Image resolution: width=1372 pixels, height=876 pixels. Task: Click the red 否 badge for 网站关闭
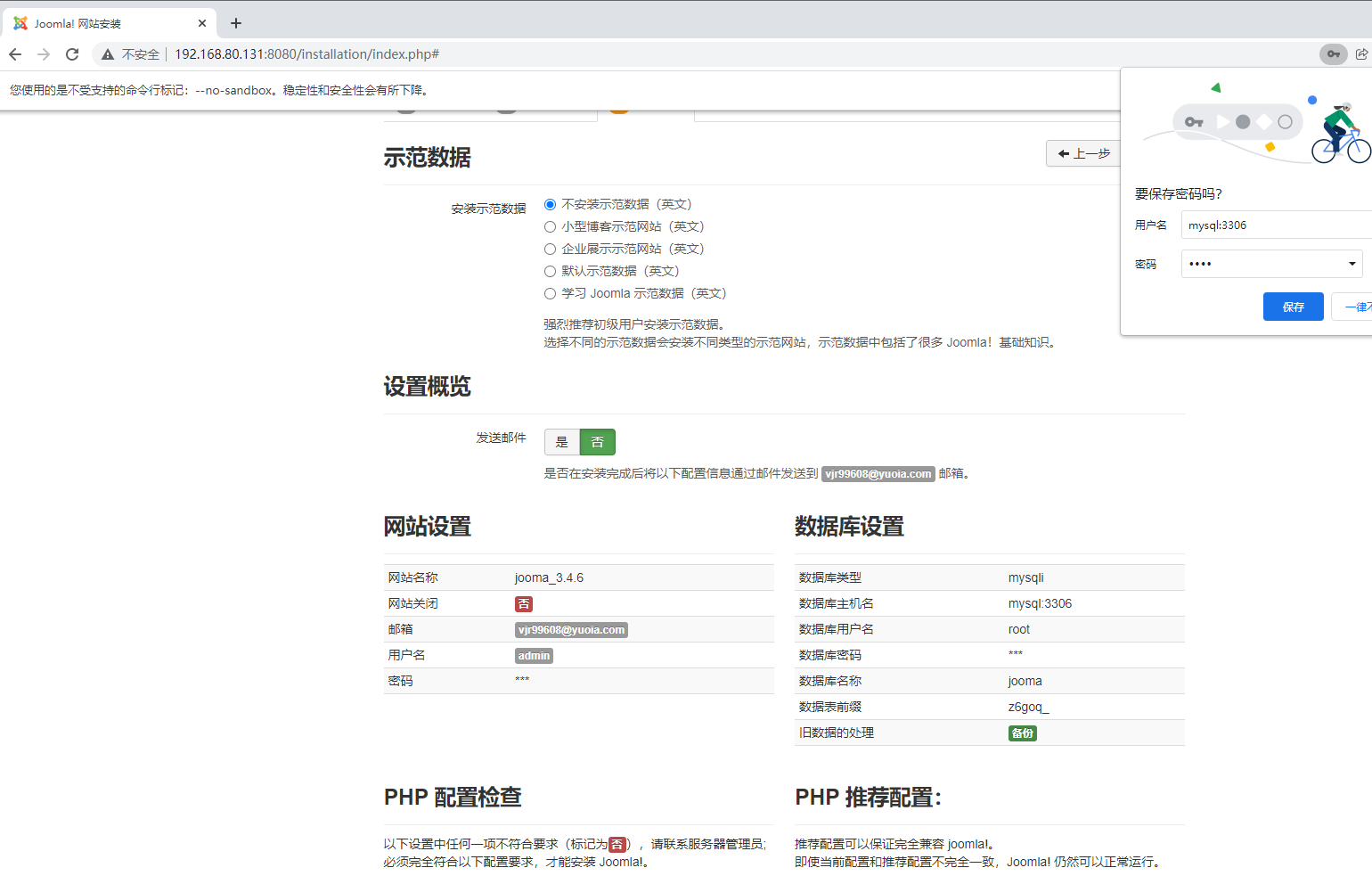click(x=524, y=604)
